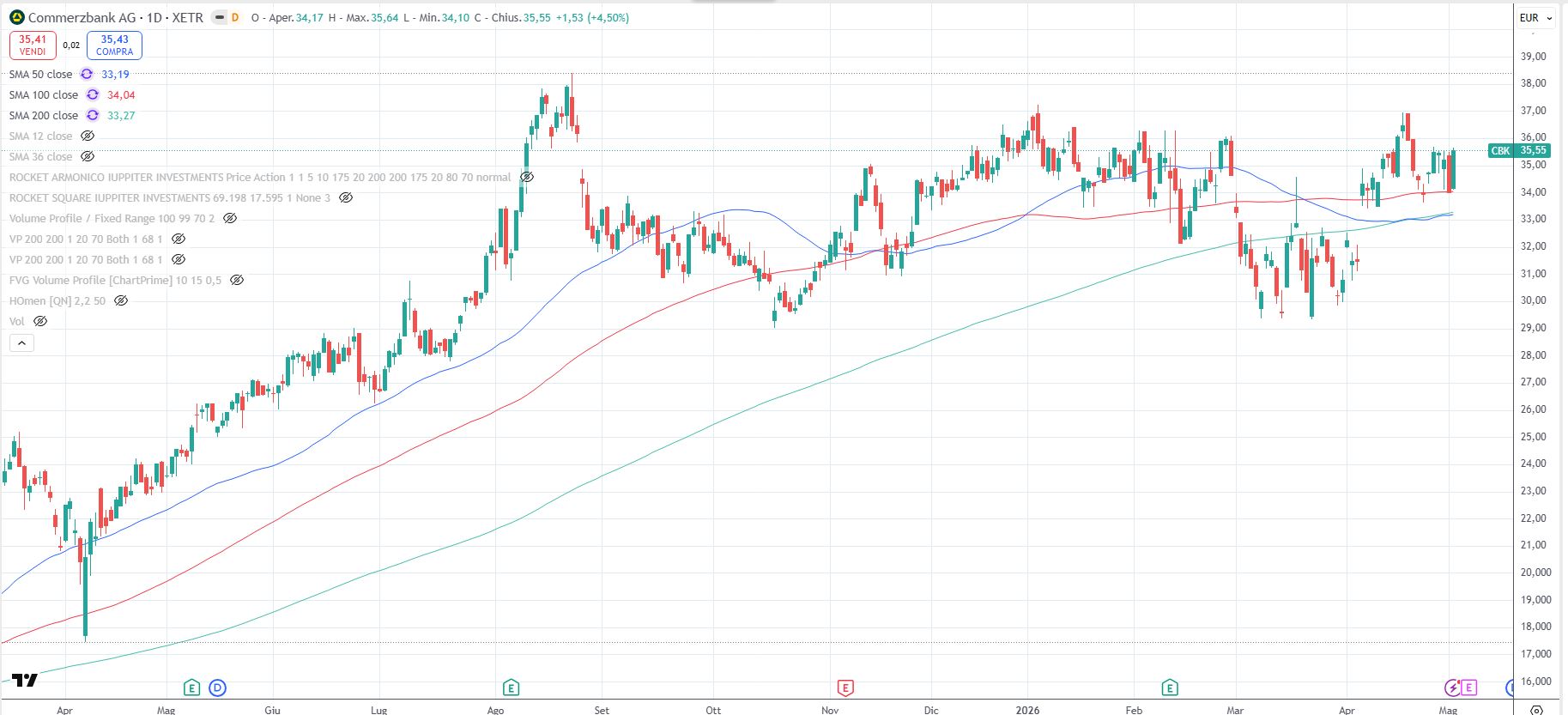Image resolution: width=1568 pixels, height=715 pixels.
Task: Click the 2026 label on time axis
Action: click(1027, 710)
